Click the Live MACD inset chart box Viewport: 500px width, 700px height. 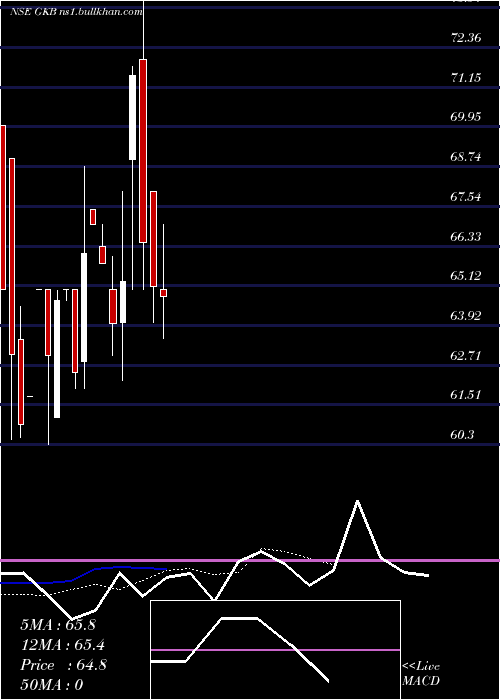[275, 650]
